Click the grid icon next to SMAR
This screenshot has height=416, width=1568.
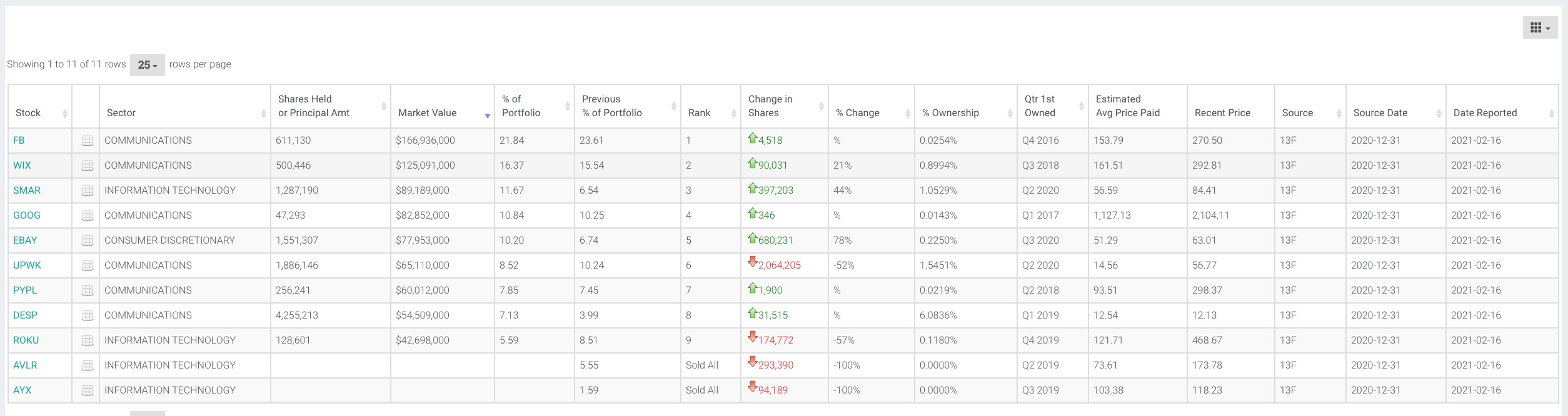coord(88,191)
